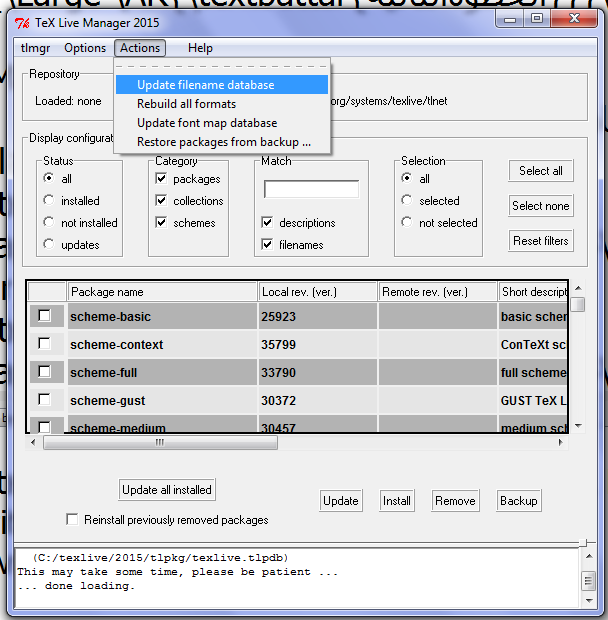
Task: Select the 'installed' status radio button
Action: (49, 201)
